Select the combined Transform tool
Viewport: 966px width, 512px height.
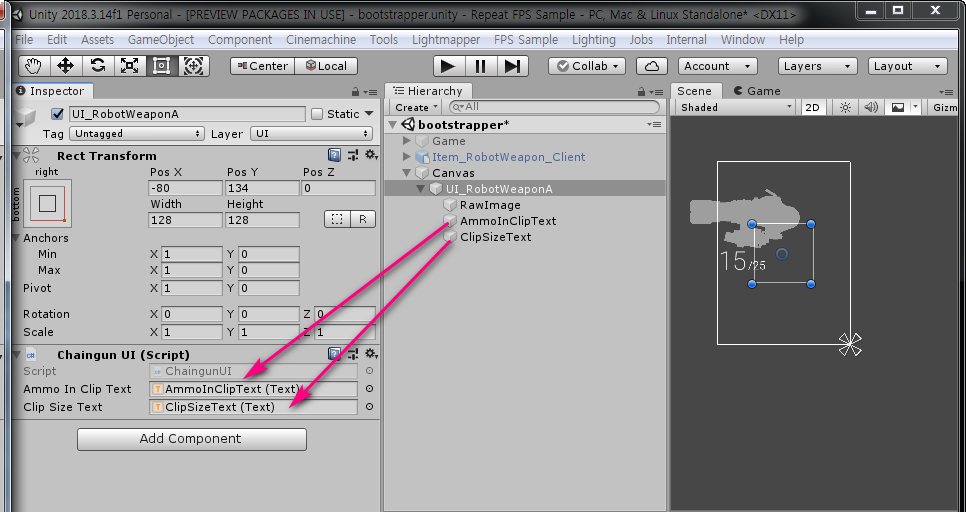(x=193, y=66)
